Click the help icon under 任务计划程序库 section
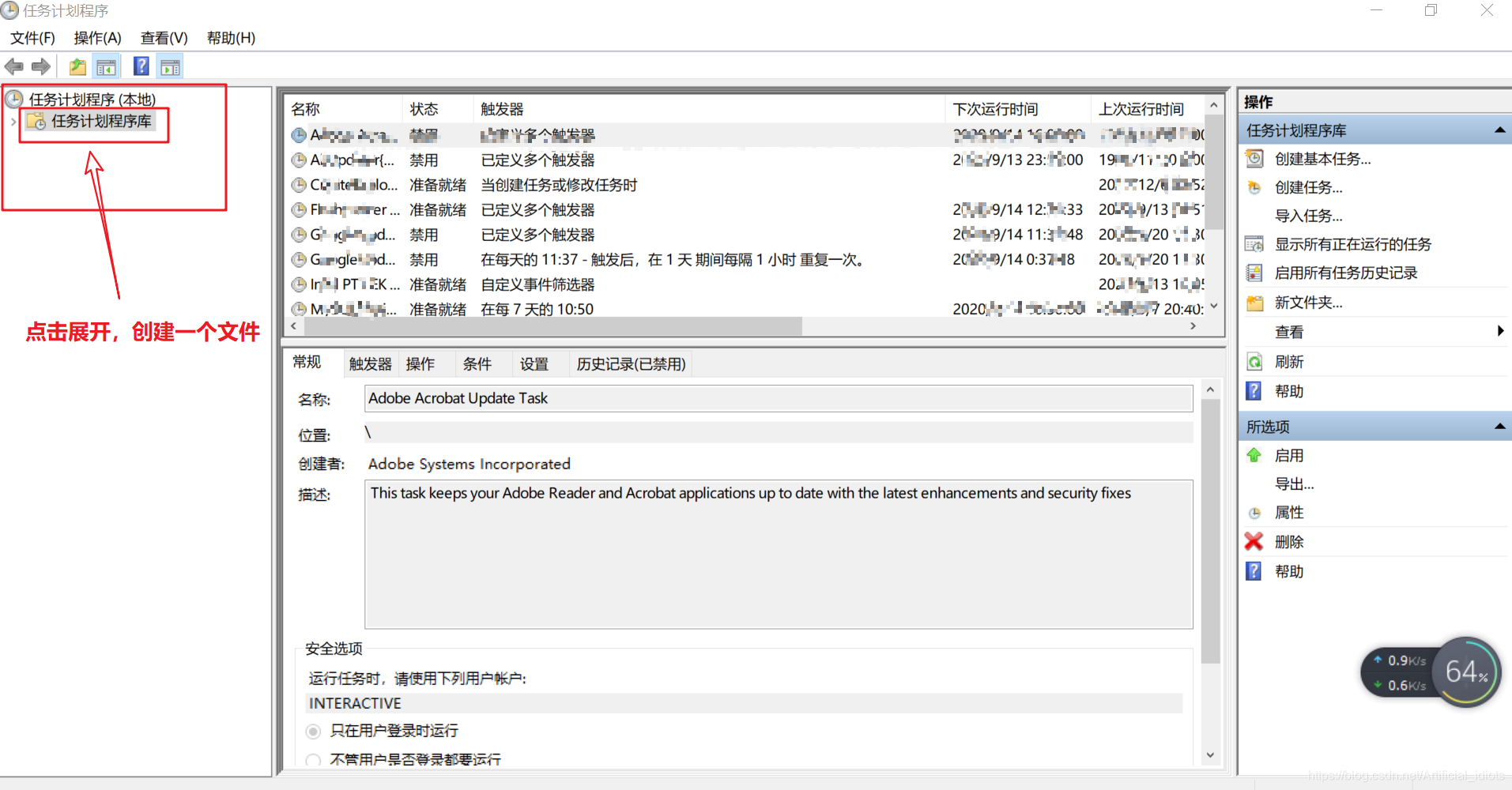Image resolution: width=1512 pixels, height=790 pixels. pos(1254,391)
